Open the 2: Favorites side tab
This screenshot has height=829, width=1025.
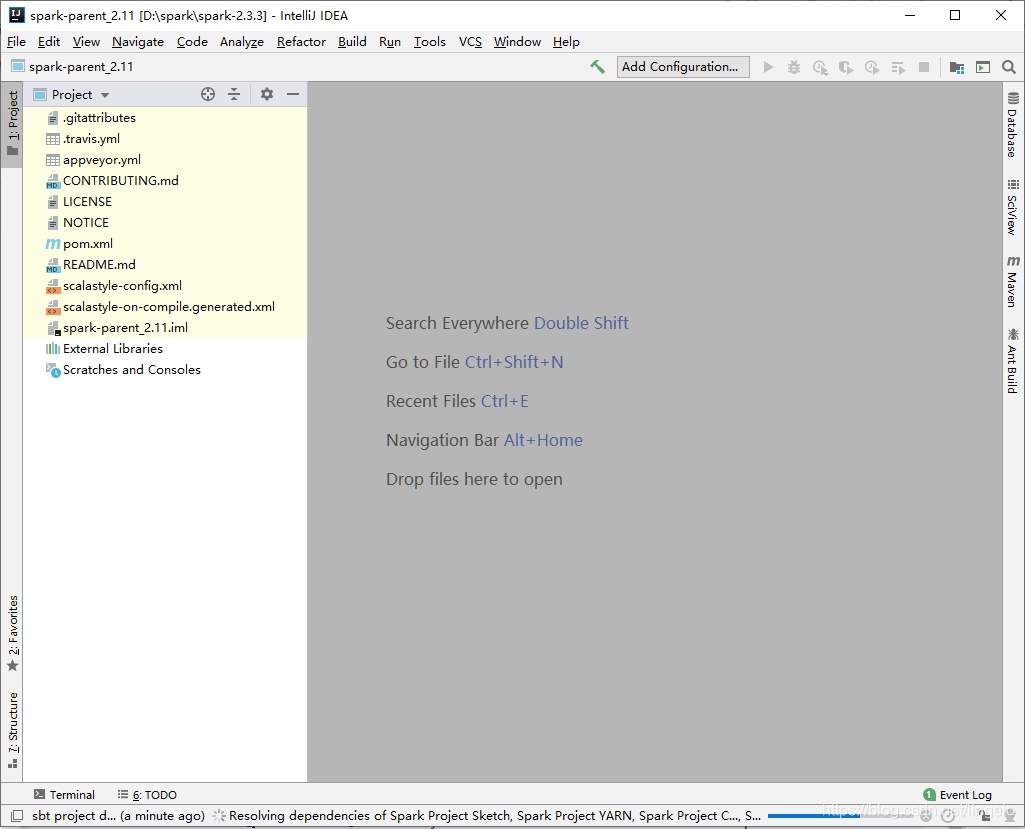[x=12, y=634]
